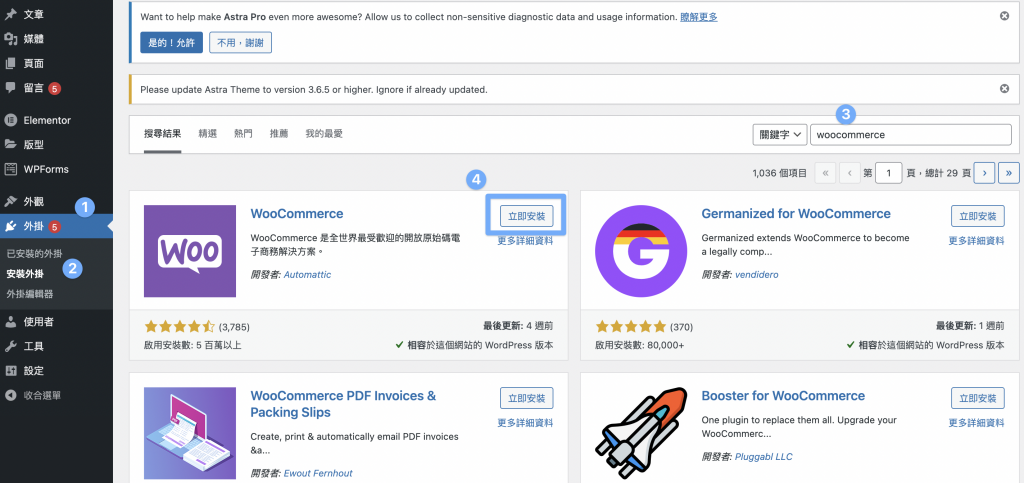Click the WooCommerce PDF Invoices & Packing Slips title
Viewport: 1024px width, 483px height.
point(344,404)
